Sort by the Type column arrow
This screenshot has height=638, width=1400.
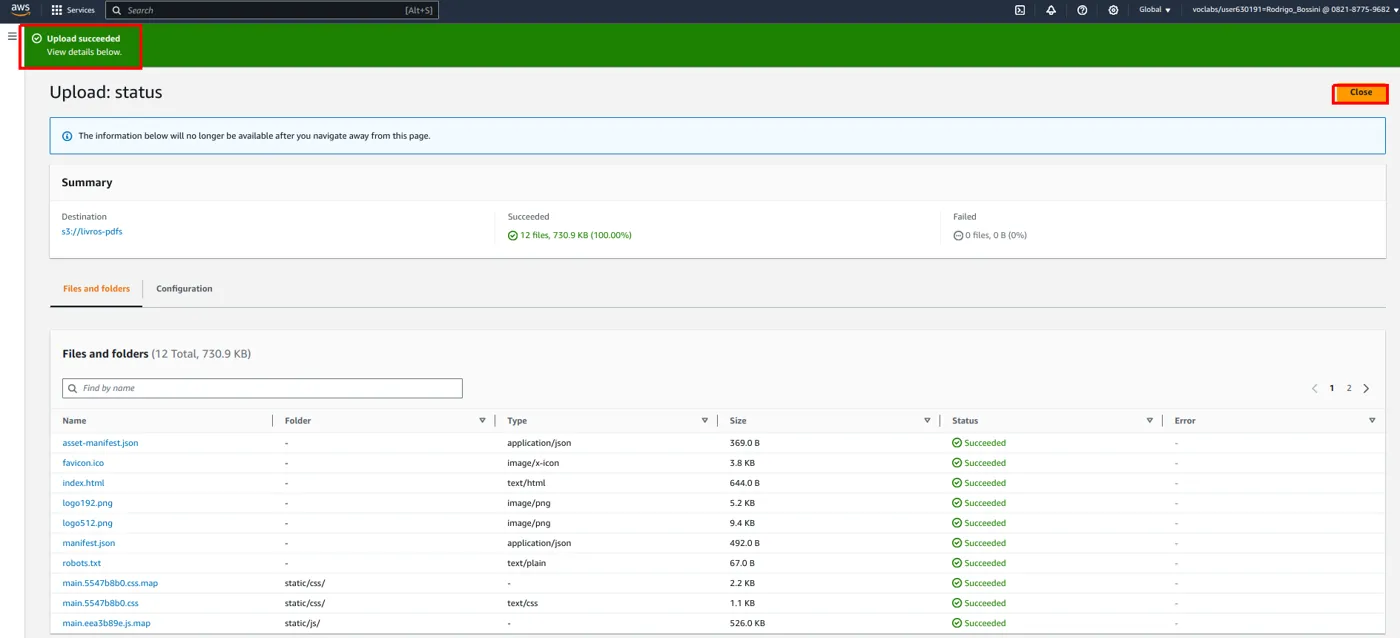pos(705,421)
